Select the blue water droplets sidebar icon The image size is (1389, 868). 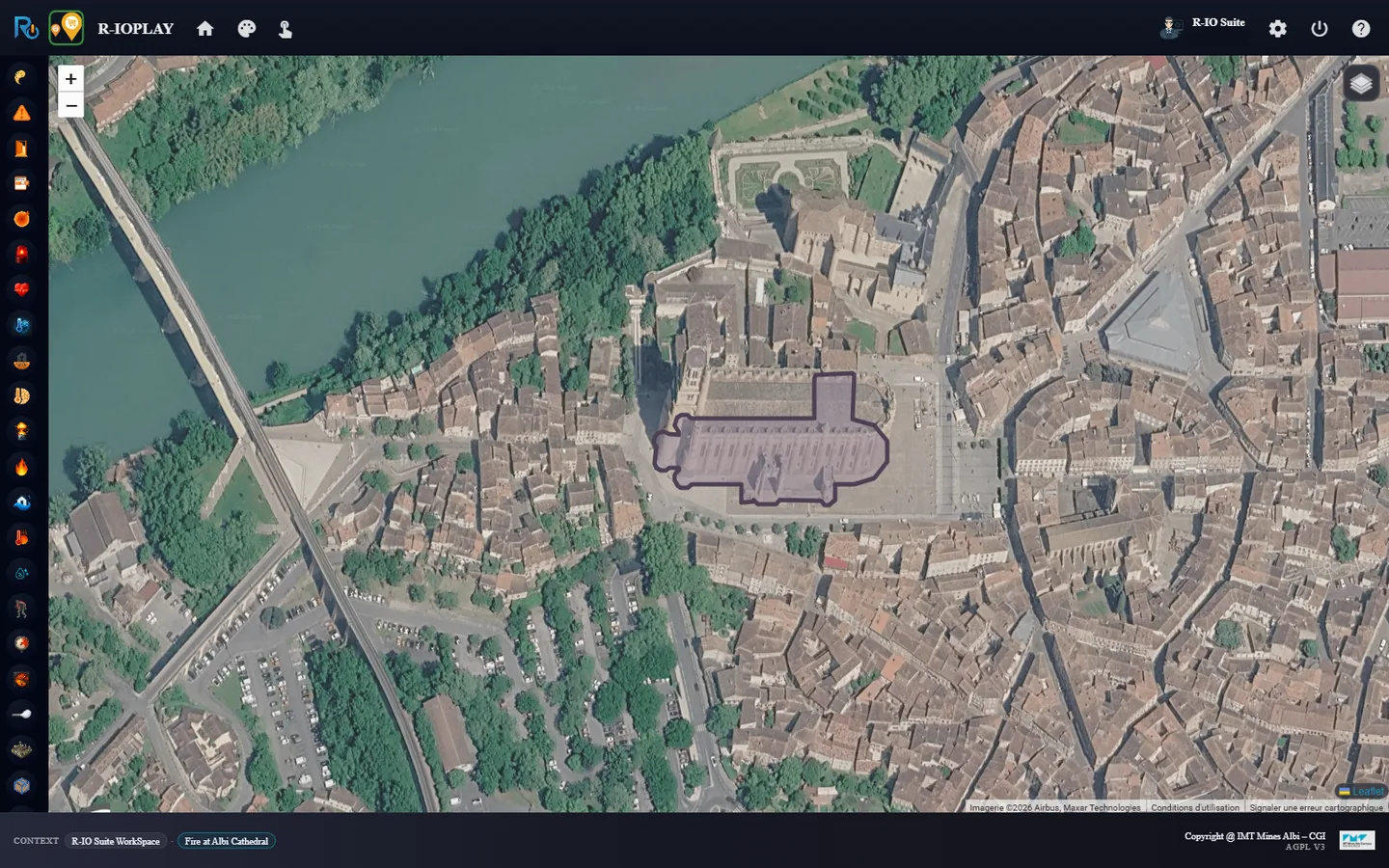[21, 573]
